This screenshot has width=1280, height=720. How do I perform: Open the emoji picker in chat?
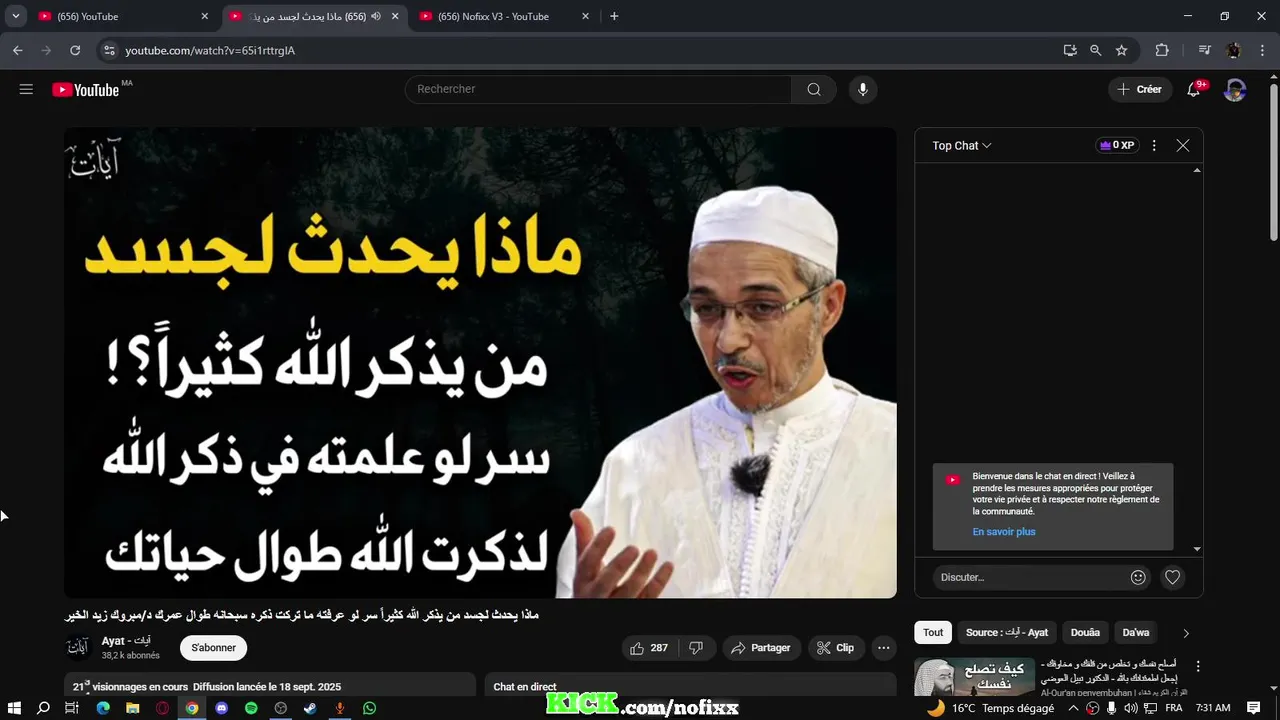[1138, 577]
